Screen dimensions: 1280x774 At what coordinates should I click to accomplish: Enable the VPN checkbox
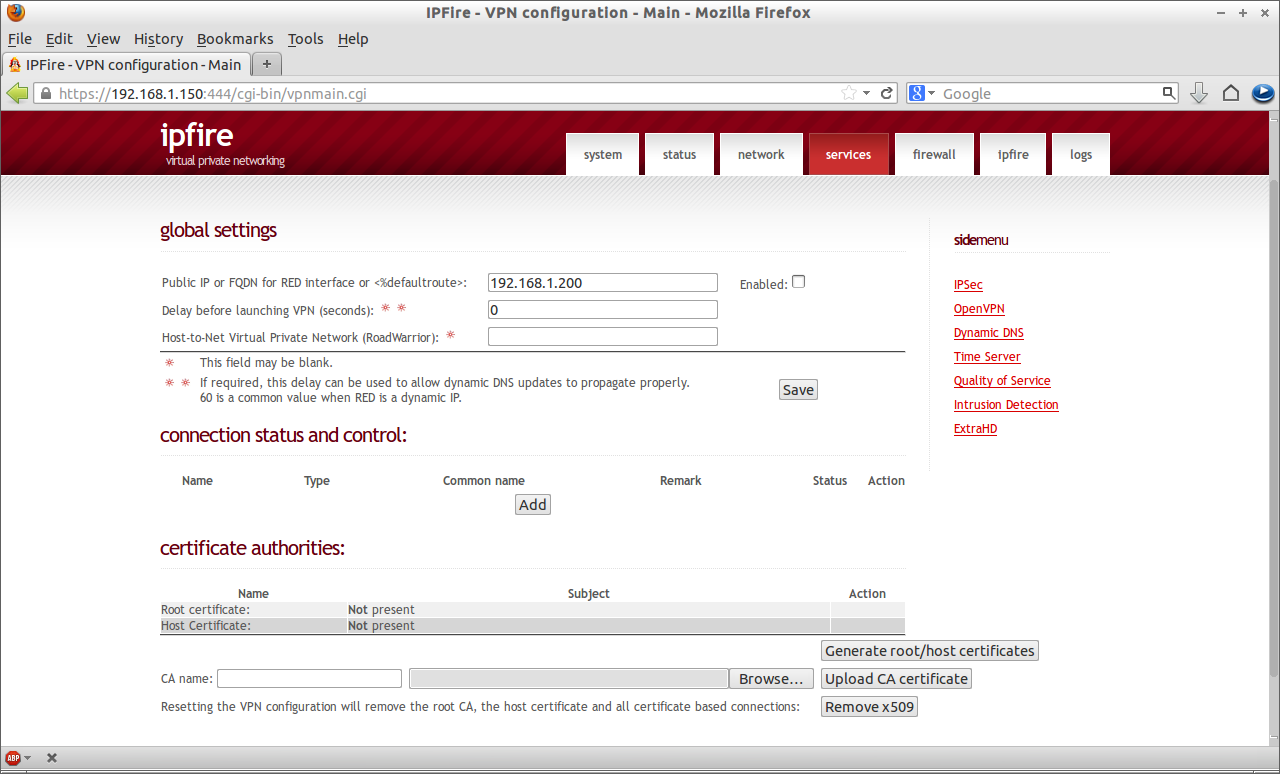tap(798, 282)
